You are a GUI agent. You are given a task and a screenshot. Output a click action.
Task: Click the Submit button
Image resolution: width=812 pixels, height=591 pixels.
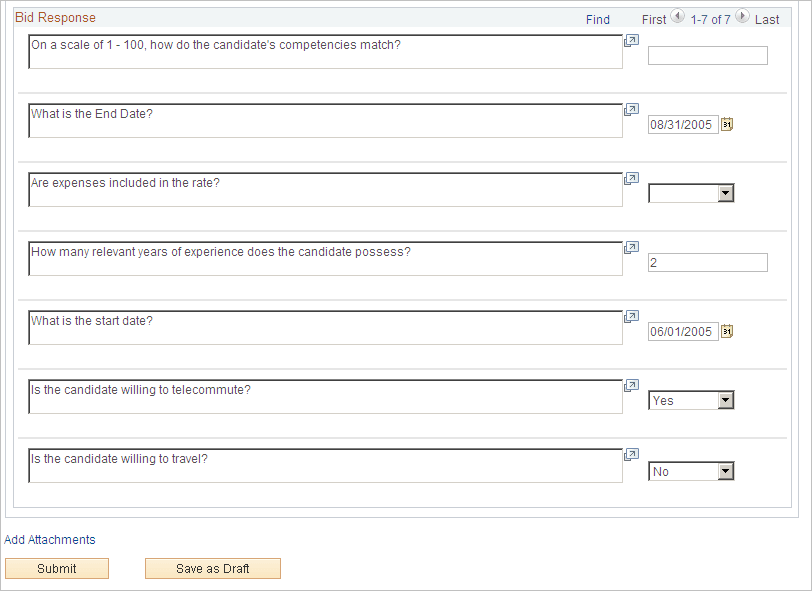[x=57, y=568]
